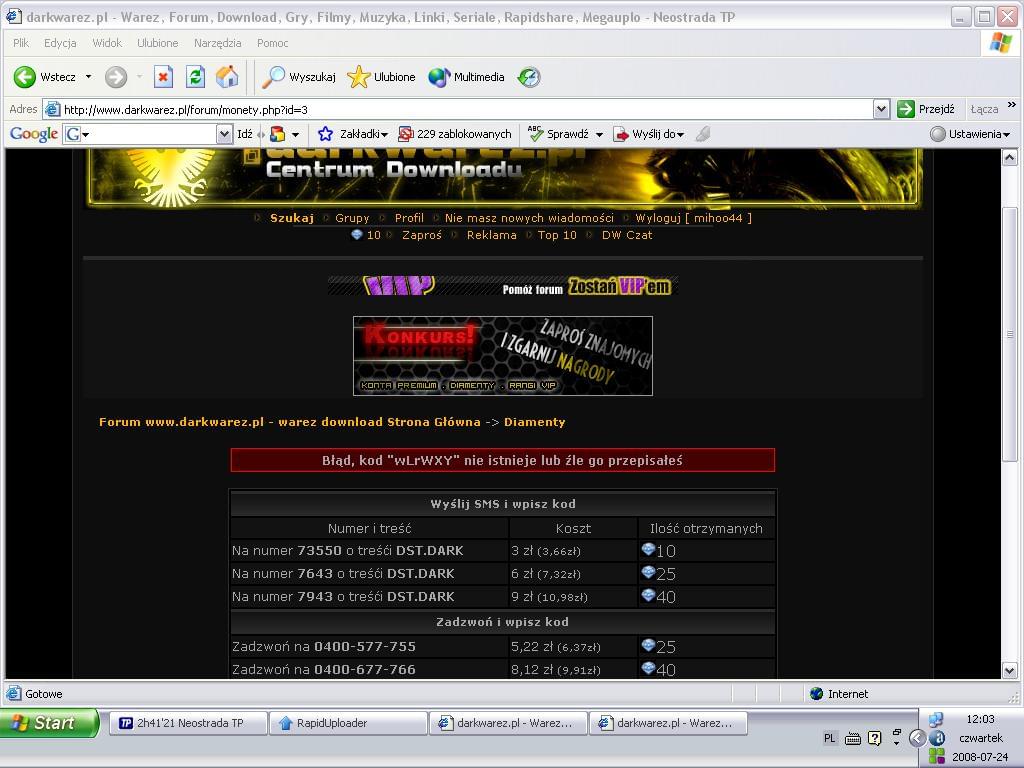Go to the Home page icon
The image size is (1024, 768).
point(228,77)
